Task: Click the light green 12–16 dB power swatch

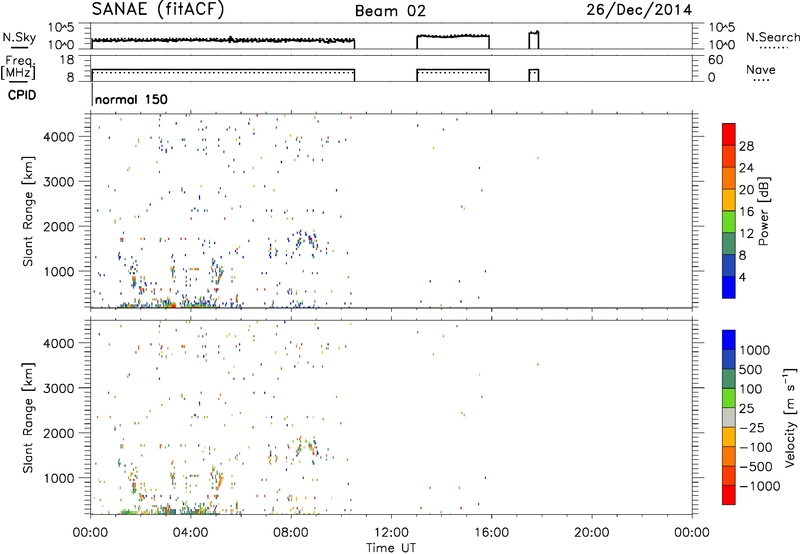Action: 729,221
